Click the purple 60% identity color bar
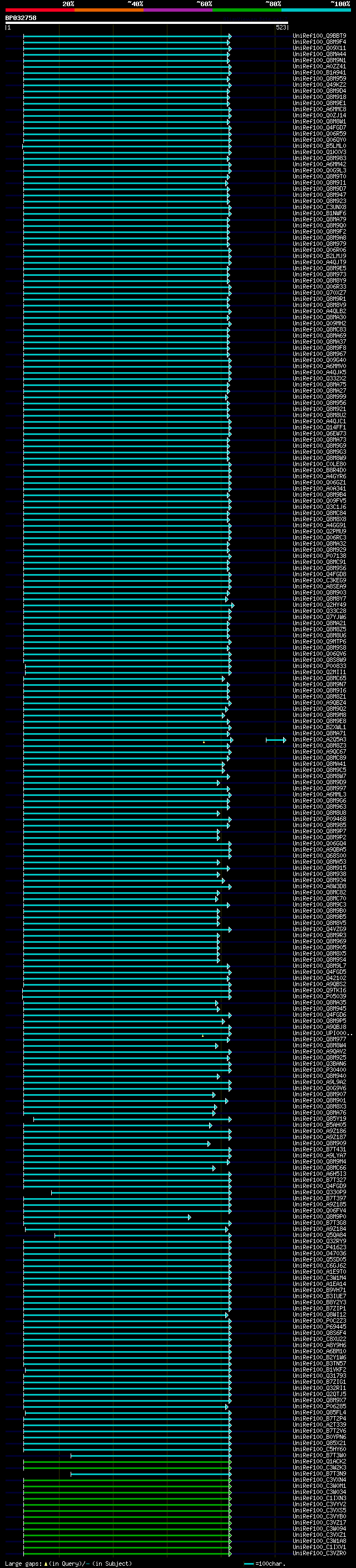The width and height of the screenshot is (356, 1568). coord(177,10)
